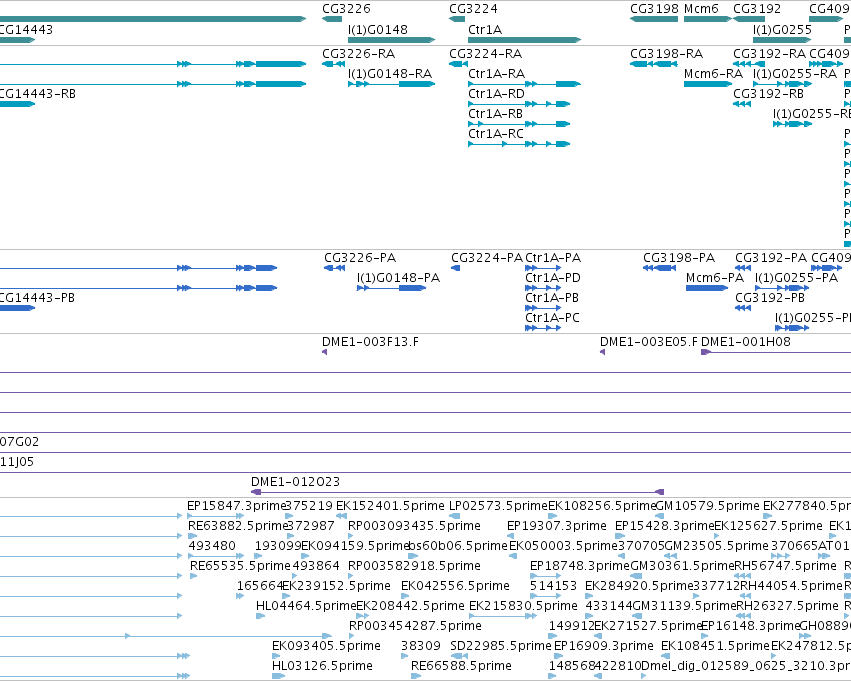Select the Ctr1A-RA transcript label

[497, 73]
